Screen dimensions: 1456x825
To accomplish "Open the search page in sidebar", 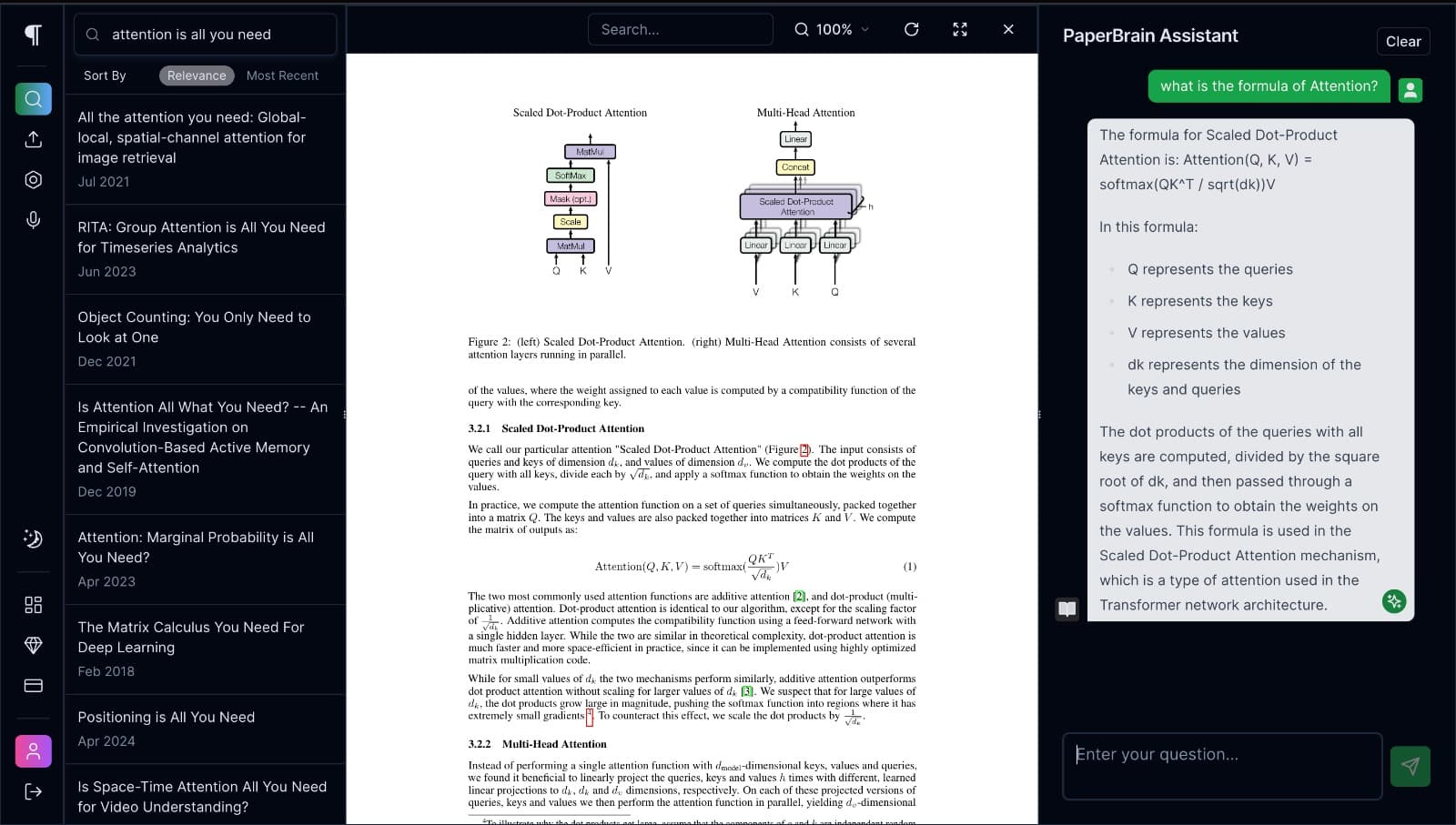I will pyautogui.click(x=33, y=98).
